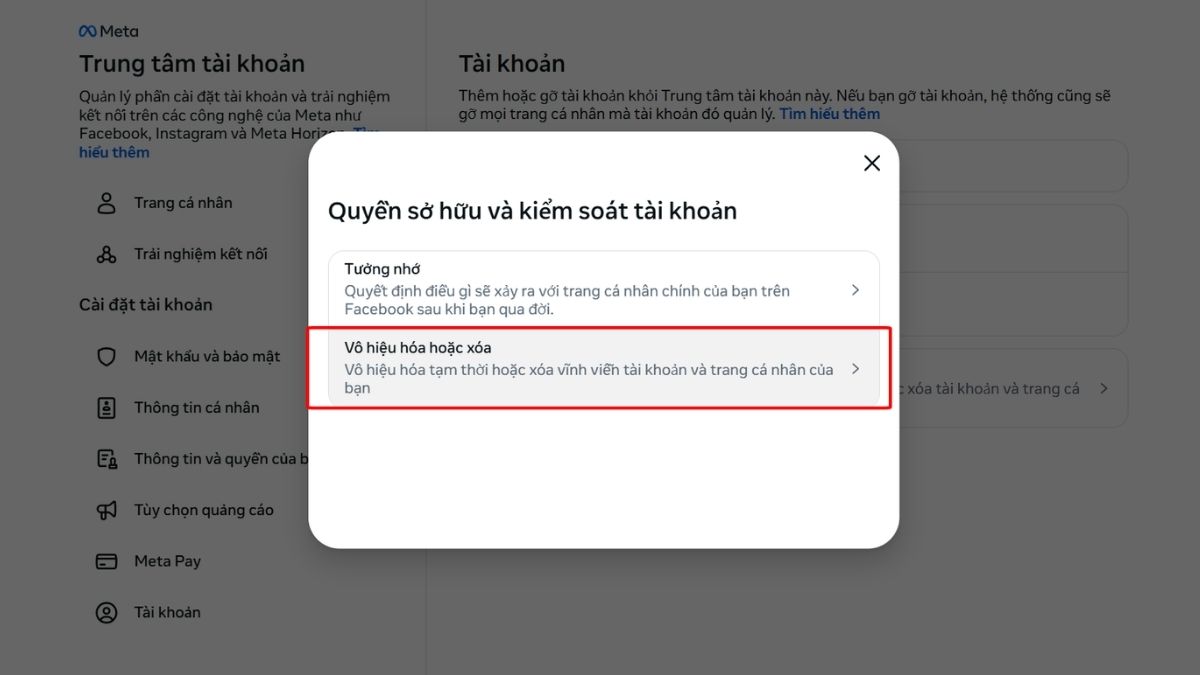Expand the Tưởng nhớ option chevron
Screen dimensions: 1200x675
tap(855, 290)
